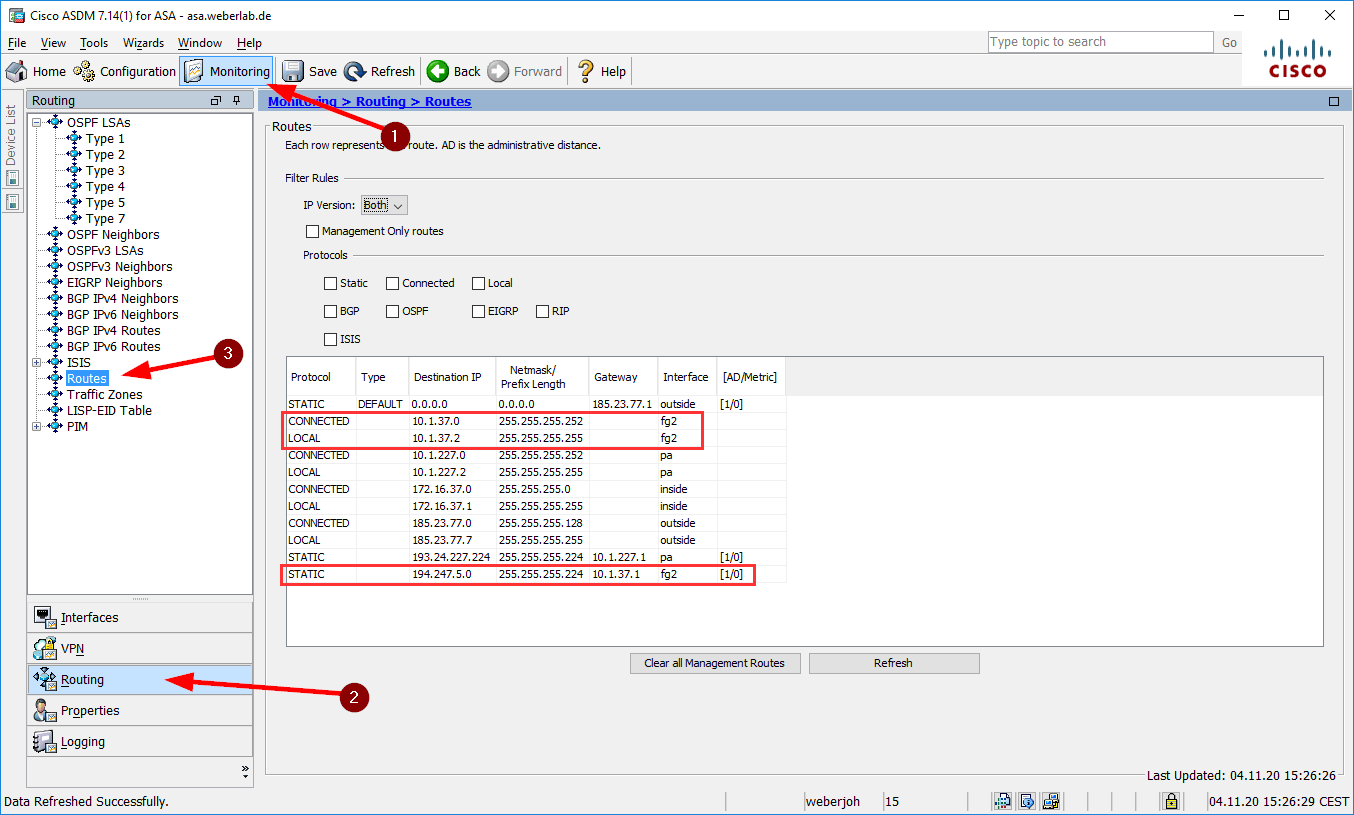
Task: Open Configuration from the toolbar
Action: coord(125,71)
